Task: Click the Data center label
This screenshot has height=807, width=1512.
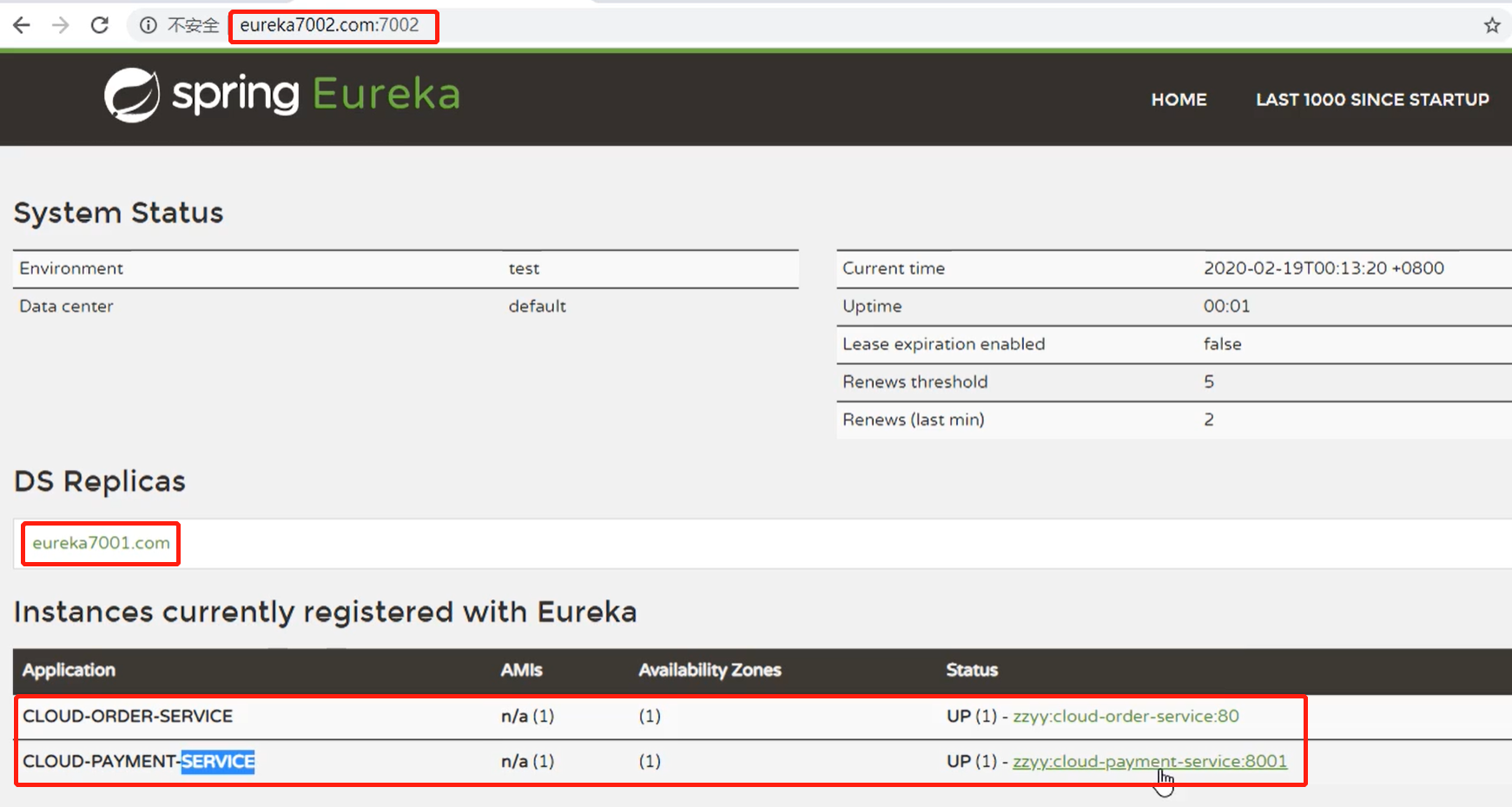Action: click(66, 306)
